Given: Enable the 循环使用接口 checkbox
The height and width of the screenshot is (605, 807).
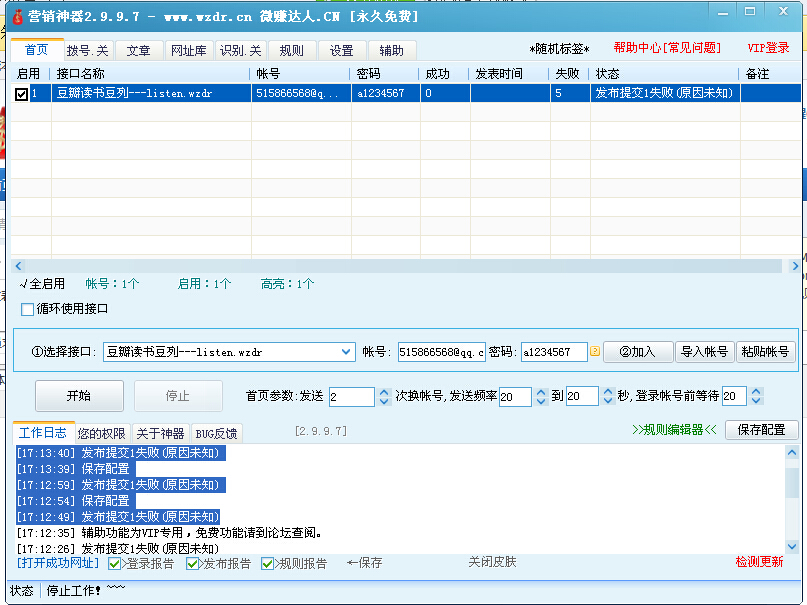Looking at the screenshot, I should point(28,309).
